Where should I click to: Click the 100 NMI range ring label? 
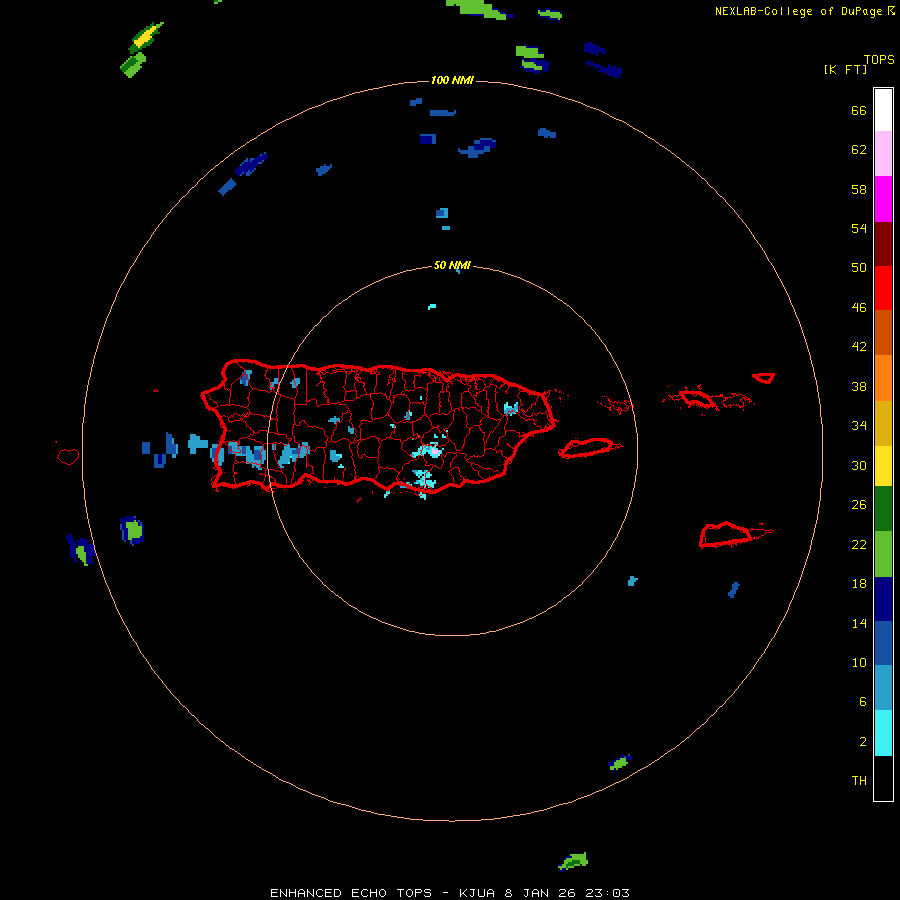(x=452, y=80)
